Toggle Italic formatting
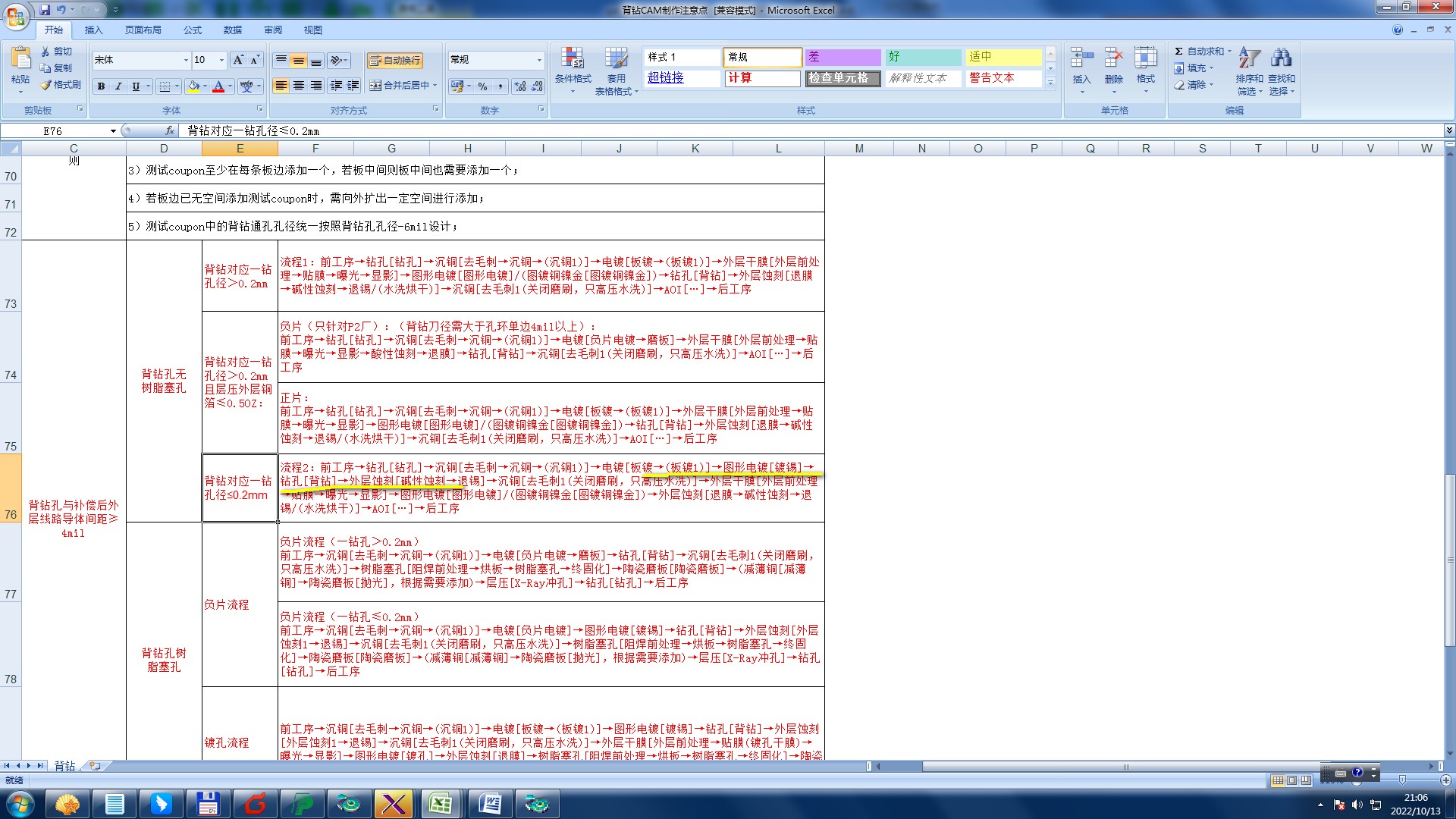The height and width of the screenshot is (819, 1456). pos(118,86)
